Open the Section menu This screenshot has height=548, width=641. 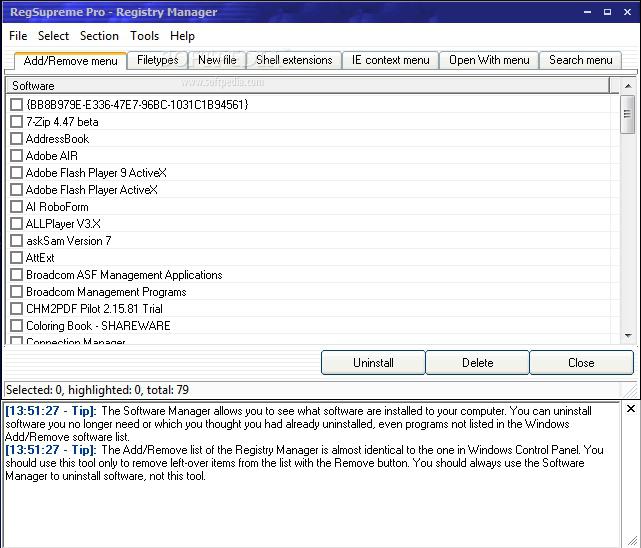pyautogui.click(x=99, y=36)
